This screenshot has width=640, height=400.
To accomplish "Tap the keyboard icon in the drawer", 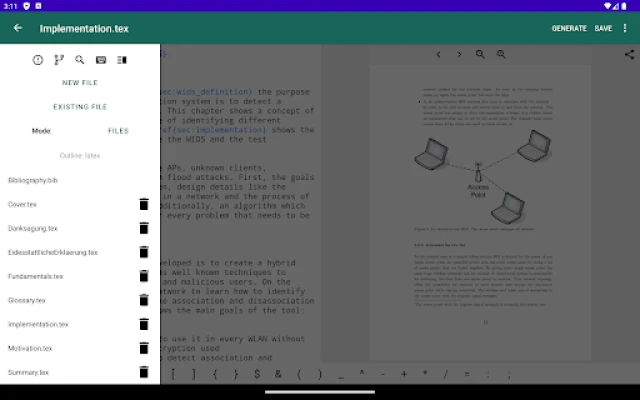I will [x=101, y=60].
